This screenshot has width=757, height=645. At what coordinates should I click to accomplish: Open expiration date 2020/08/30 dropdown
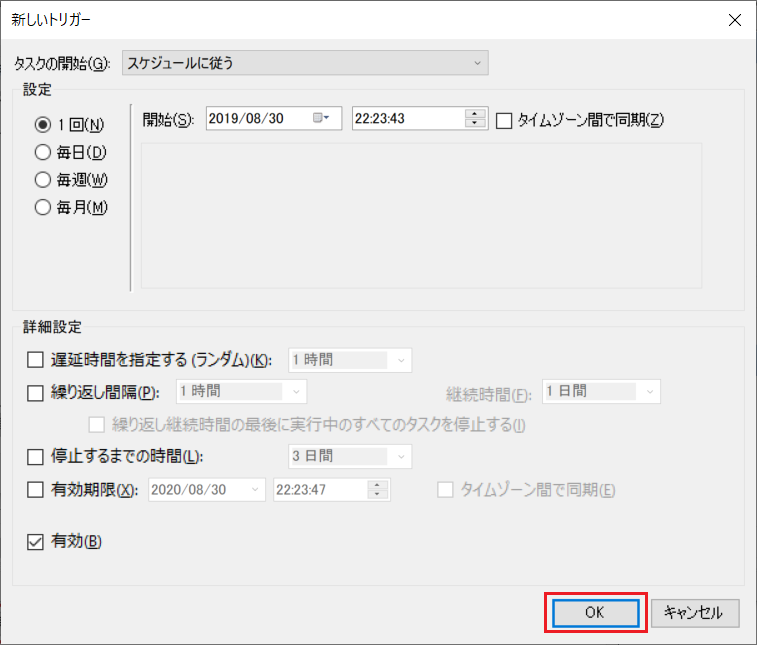(207, 490)
